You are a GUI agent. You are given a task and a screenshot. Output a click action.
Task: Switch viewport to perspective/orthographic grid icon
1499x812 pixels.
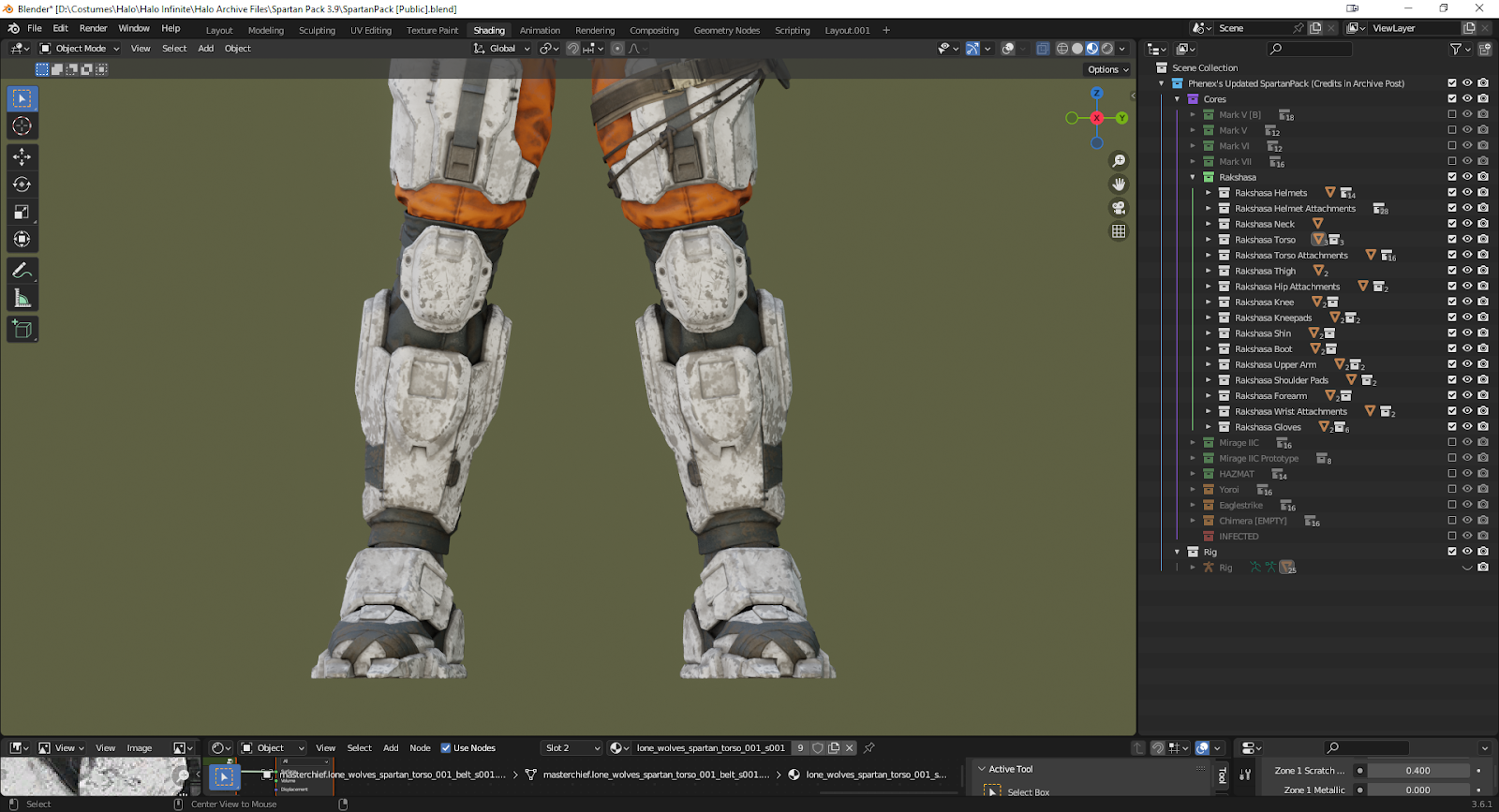1119,231
